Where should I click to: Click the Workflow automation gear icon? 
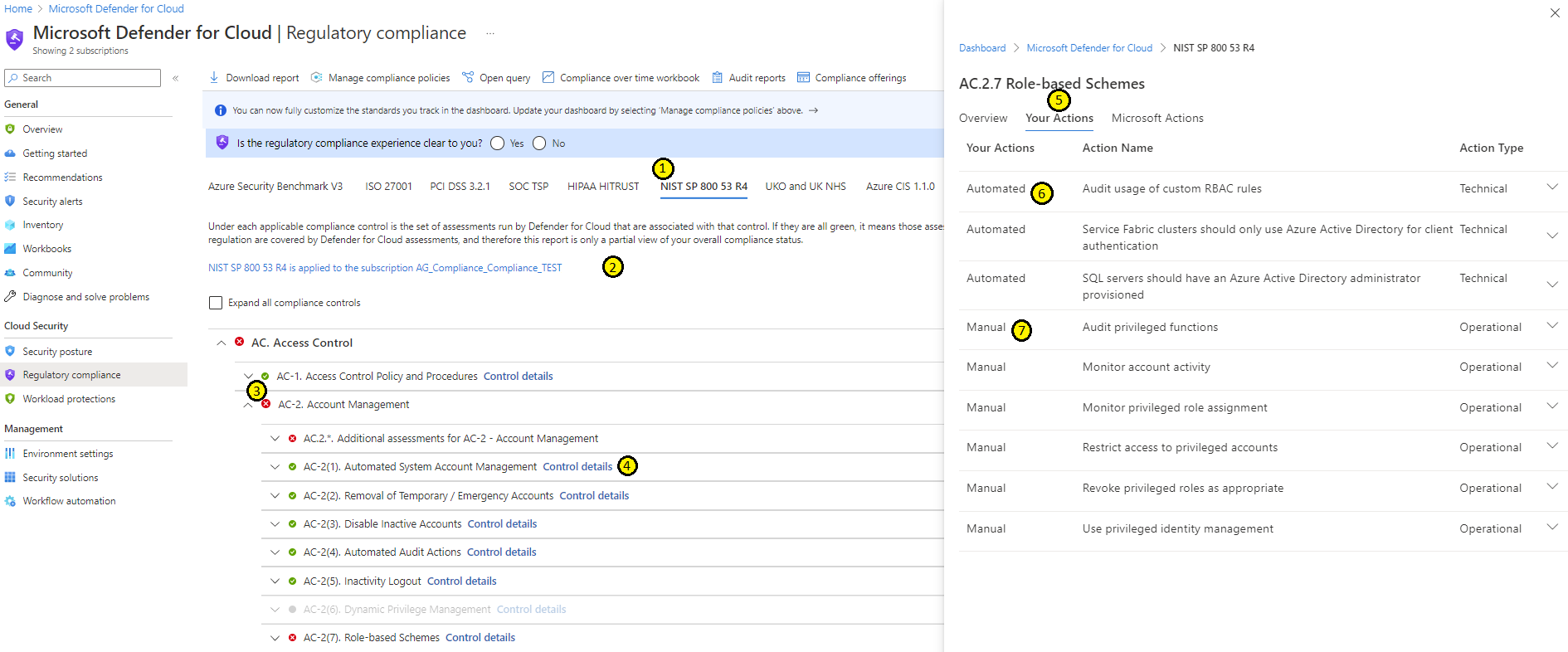click(10, 501)
